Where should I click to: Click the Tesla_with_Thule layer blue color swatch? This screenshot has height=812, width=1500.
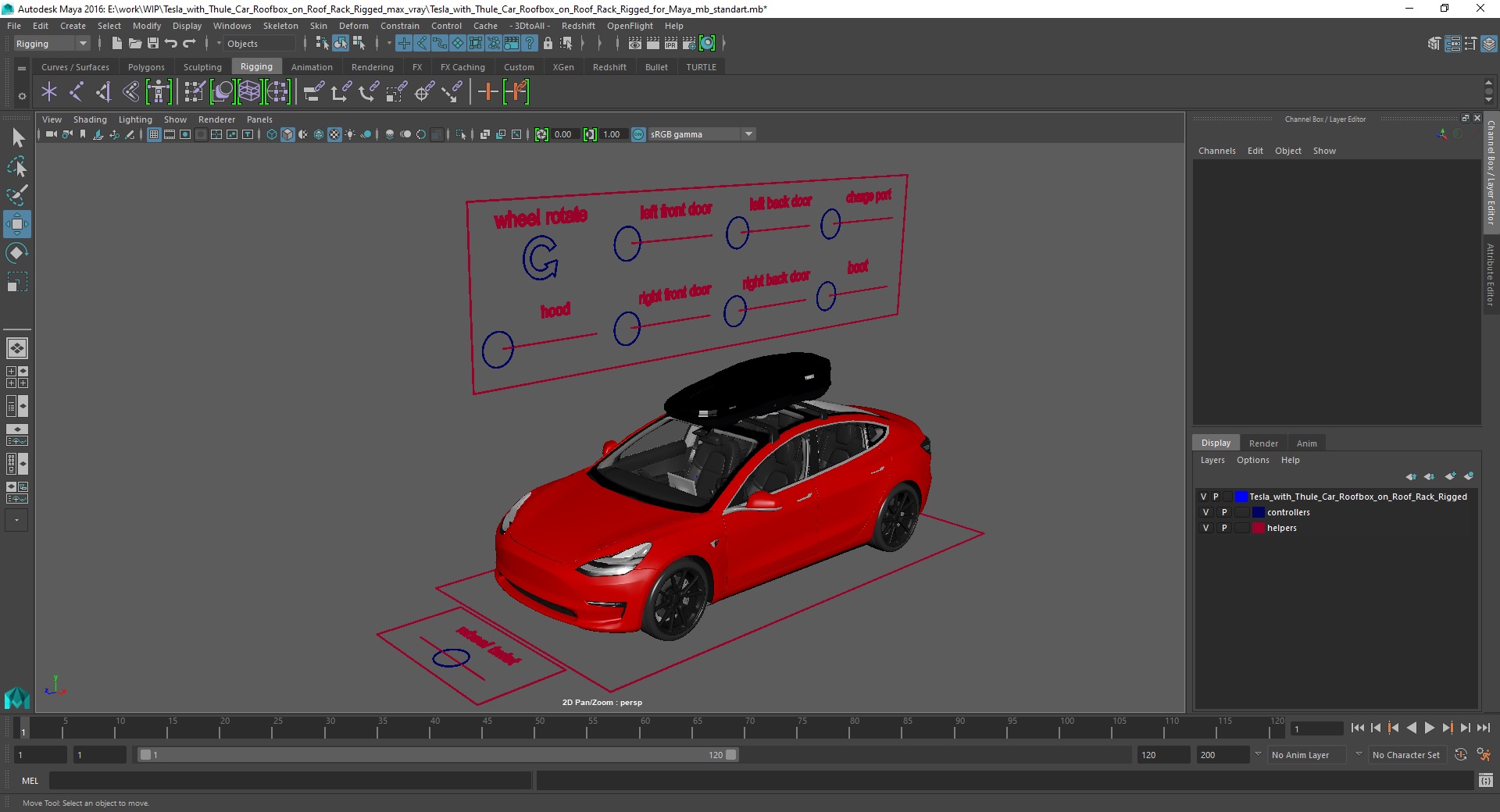(1241, 497)
